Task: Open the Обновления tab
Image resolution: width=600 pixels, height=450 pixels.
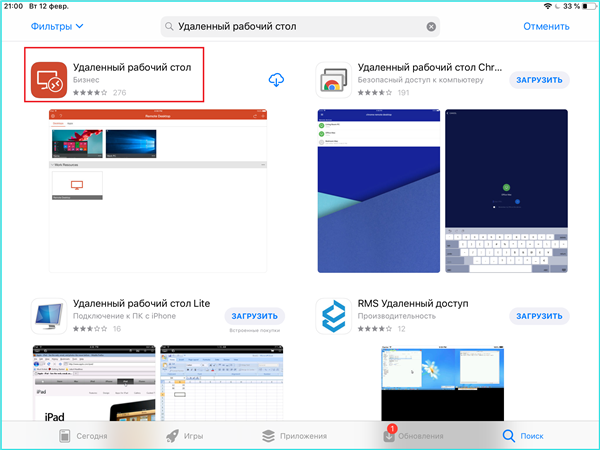Action: point(413,435)
